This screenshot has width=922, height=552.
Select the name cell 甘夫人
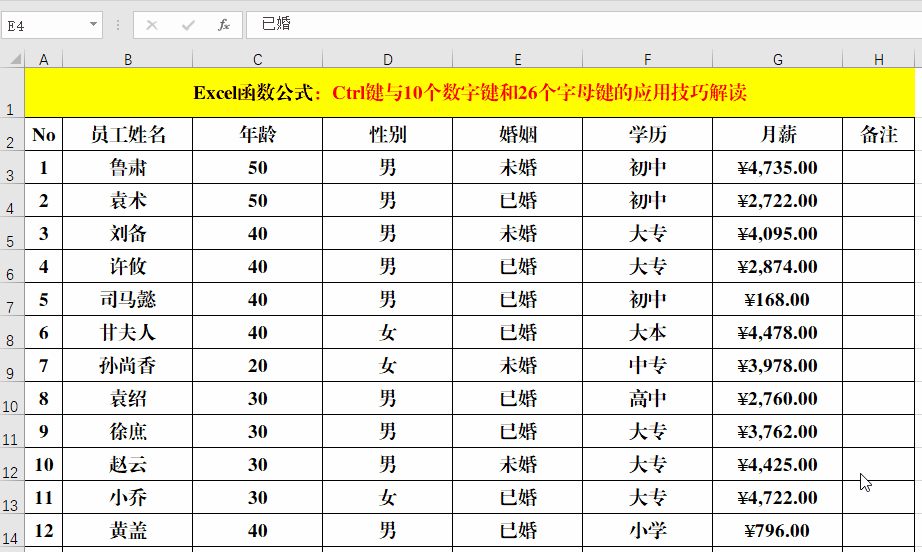[x=128, y=332]
